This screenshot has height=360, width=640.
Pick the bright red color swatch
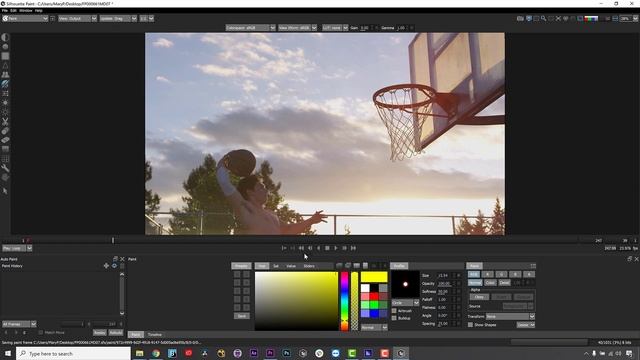click(x=374, y=297)
